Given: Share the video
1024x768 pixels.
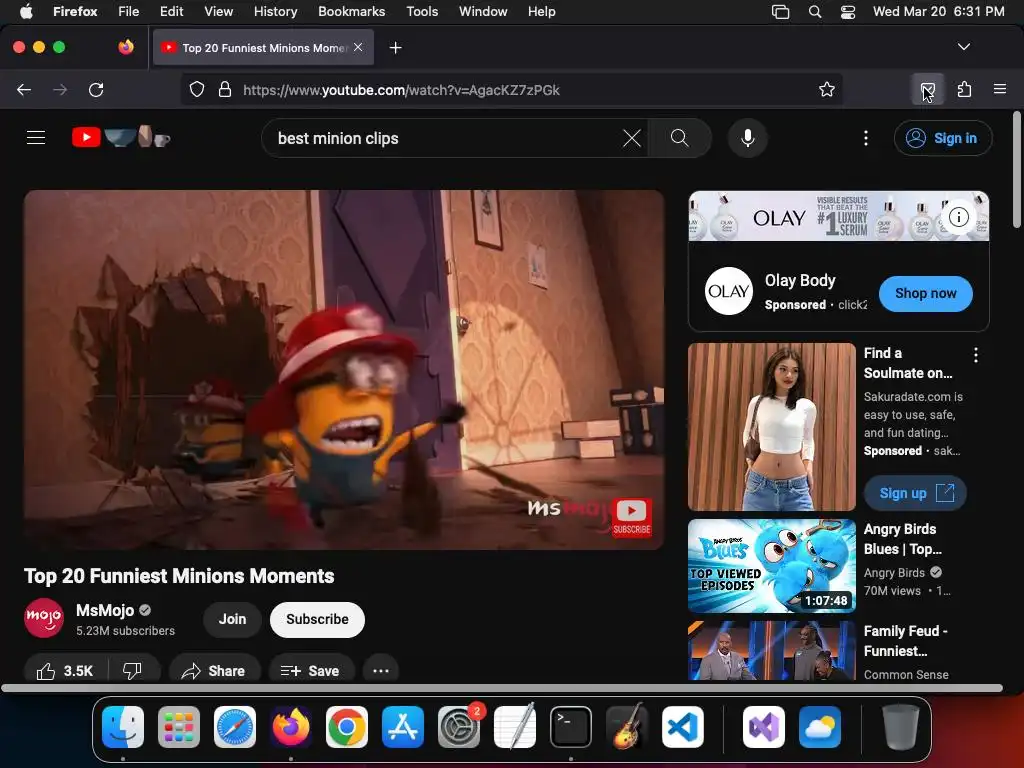Looking at the screenshot, I should coord(214,671).
